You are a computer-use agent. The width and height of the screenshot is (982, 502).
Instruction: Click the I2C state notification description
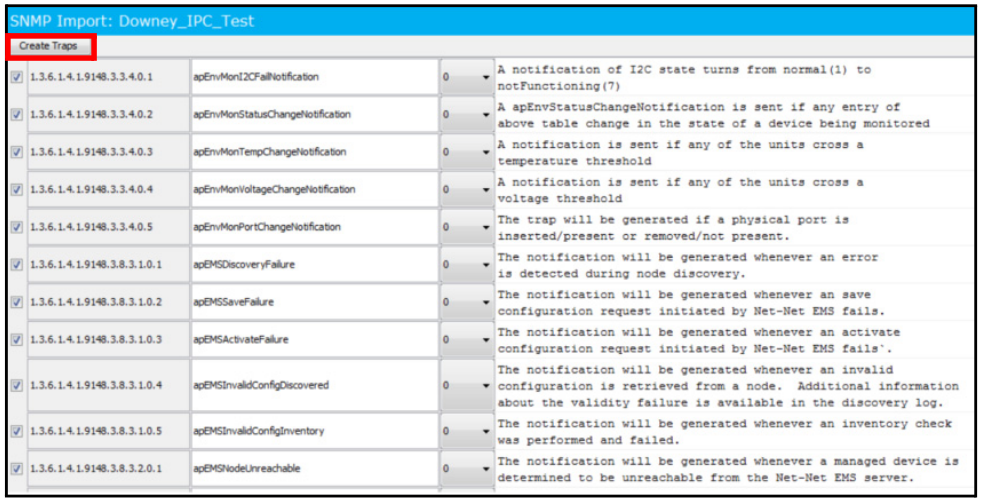(684, 78)
